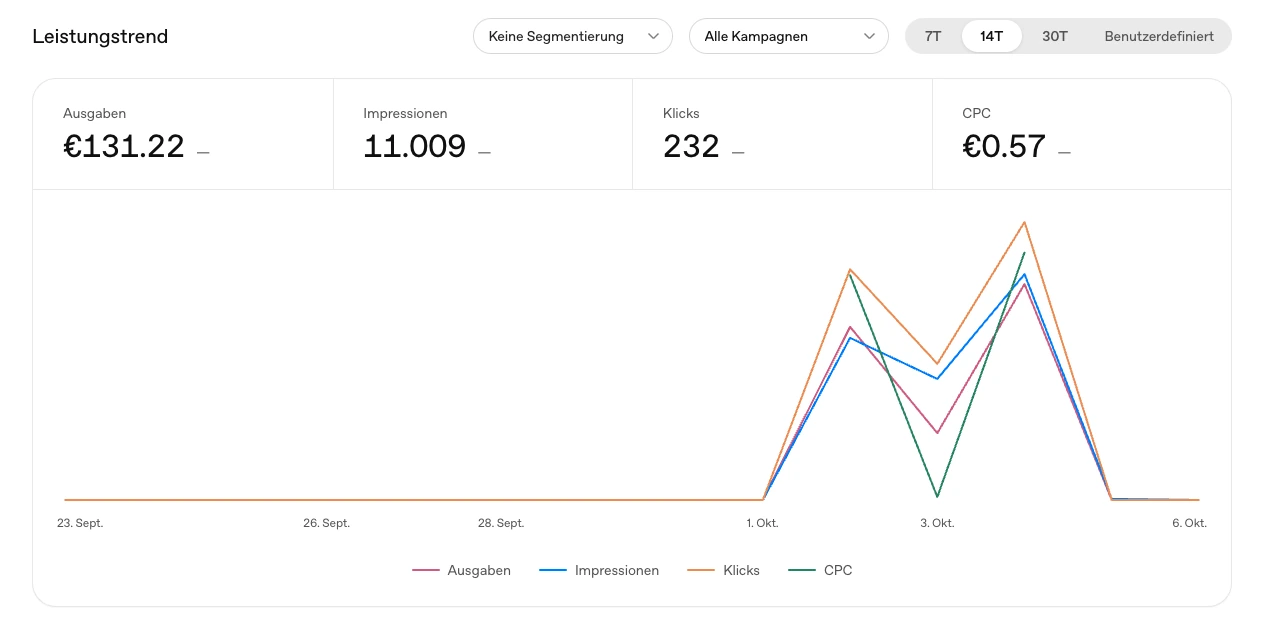Click the 11.009 impressions value
The height and width of the screenshot is (626, 1262).
coord(415,147)
